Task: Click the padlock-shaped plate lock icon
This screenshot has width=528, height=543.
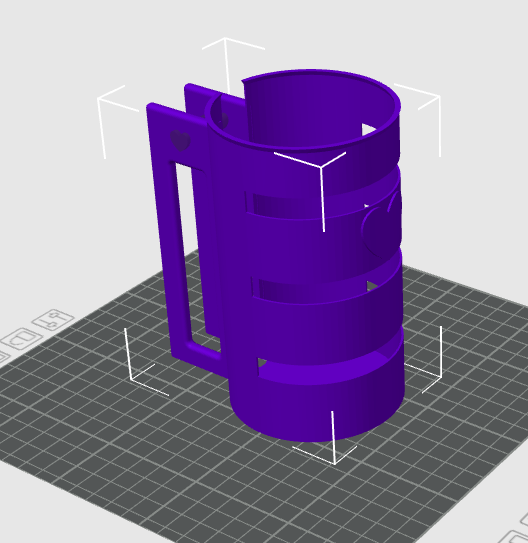Action: [x=21, y=339]
